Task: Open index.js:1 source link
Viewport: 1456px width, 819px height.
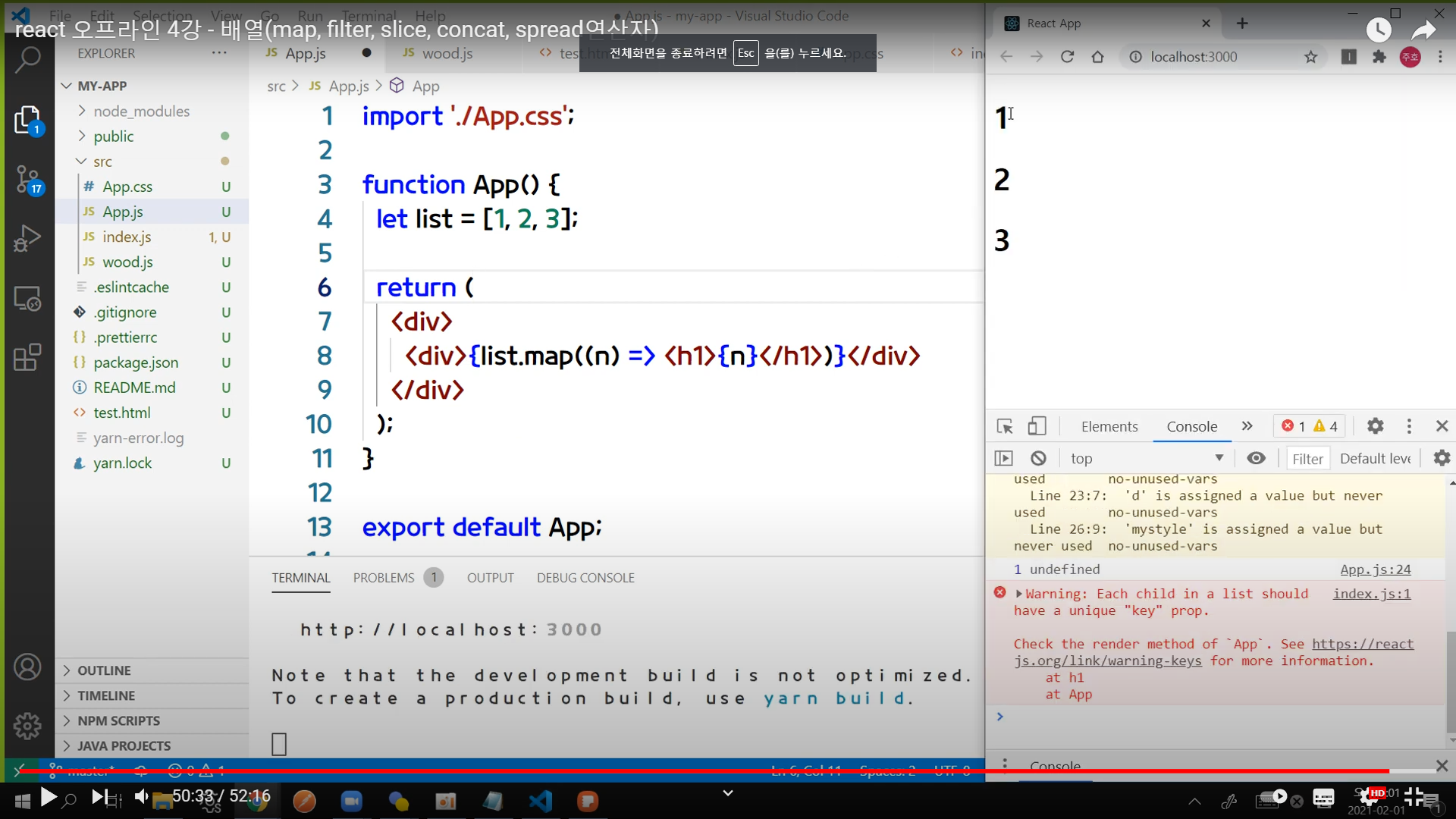Action: tap(1372, 594)
